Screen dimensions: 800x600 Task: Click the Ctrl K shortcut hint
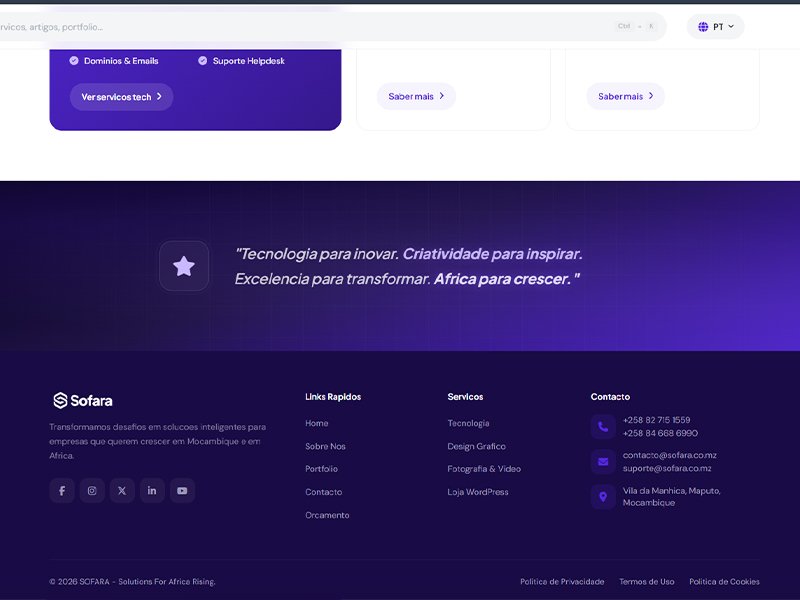(636, 26)
